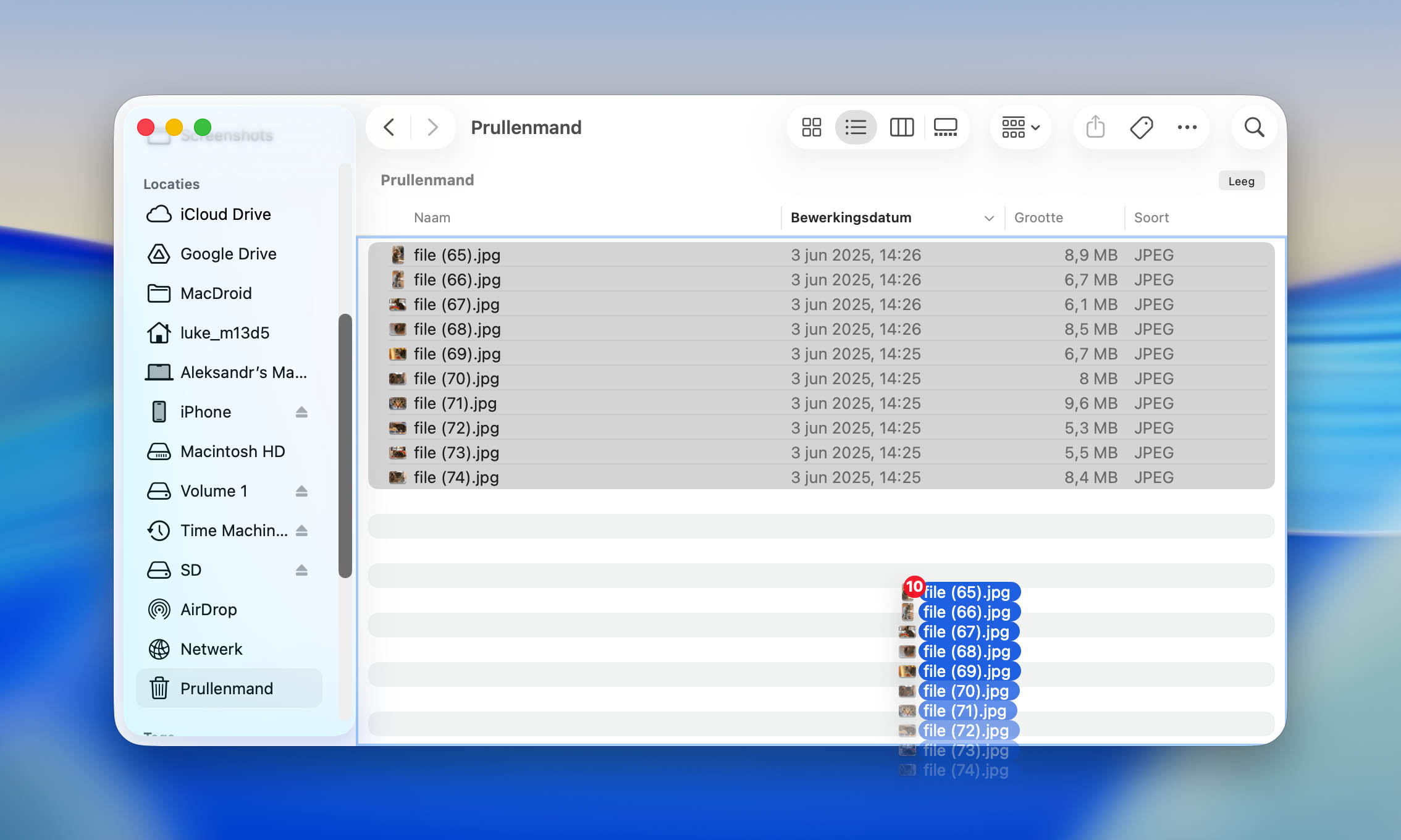Go back with the left chevron button
The width and height of the screenshot is (1401, 840).
pos(389,127)
